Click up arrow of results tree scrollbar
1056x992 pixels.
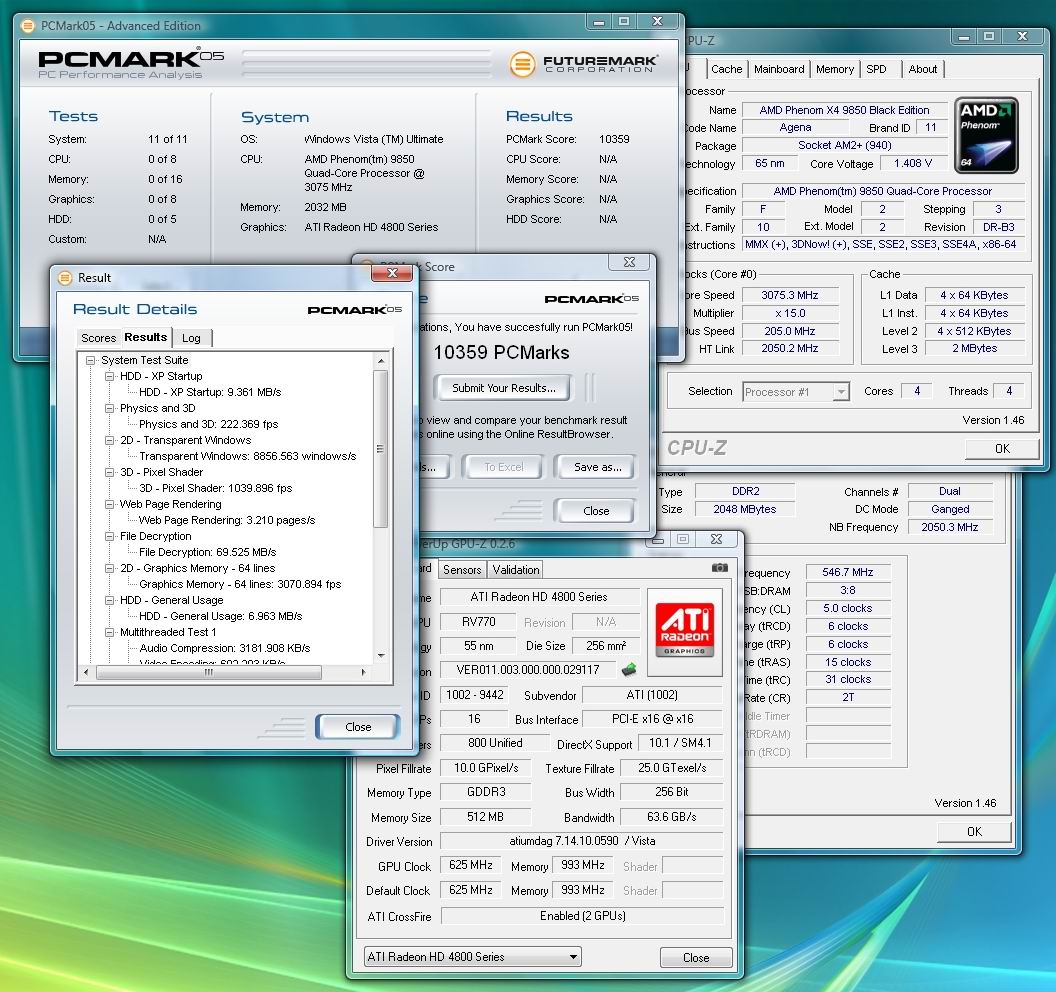tap(381, 361)
